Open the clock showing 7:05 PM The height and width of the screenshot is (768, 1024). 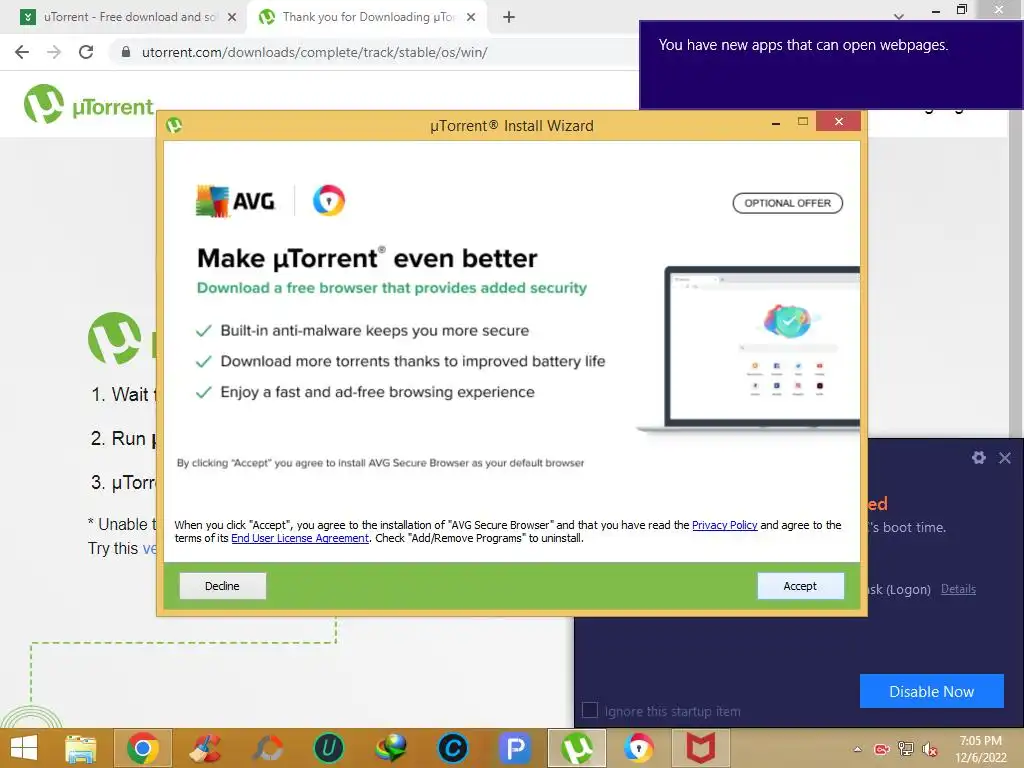980,749
